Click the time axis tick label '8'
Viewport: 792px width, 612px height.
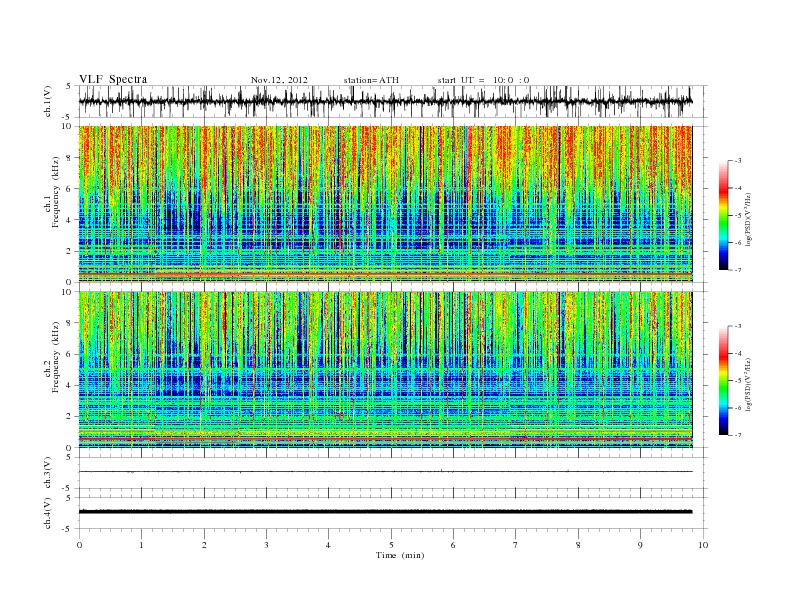[x=578, y=545]
